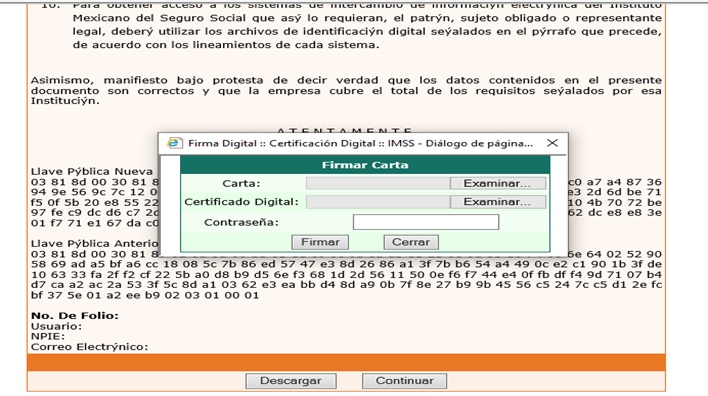Select the Carta file path field
The height and width of the screenshot is (396, 708).
pyautogui.click(x=378, y=183)
